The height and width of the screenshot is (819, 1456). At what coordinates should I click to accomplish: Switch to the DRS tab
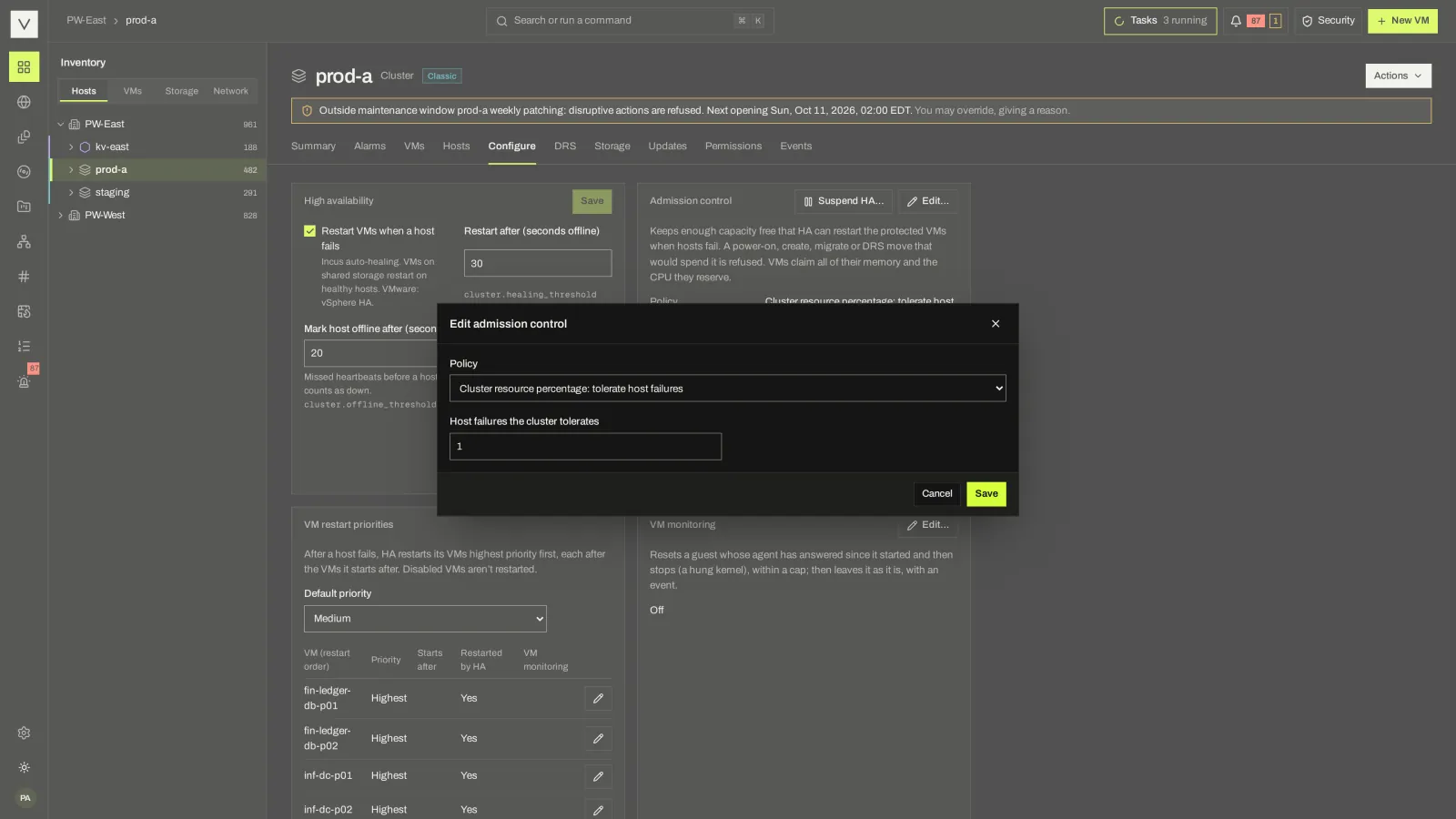tap(564, 147)
